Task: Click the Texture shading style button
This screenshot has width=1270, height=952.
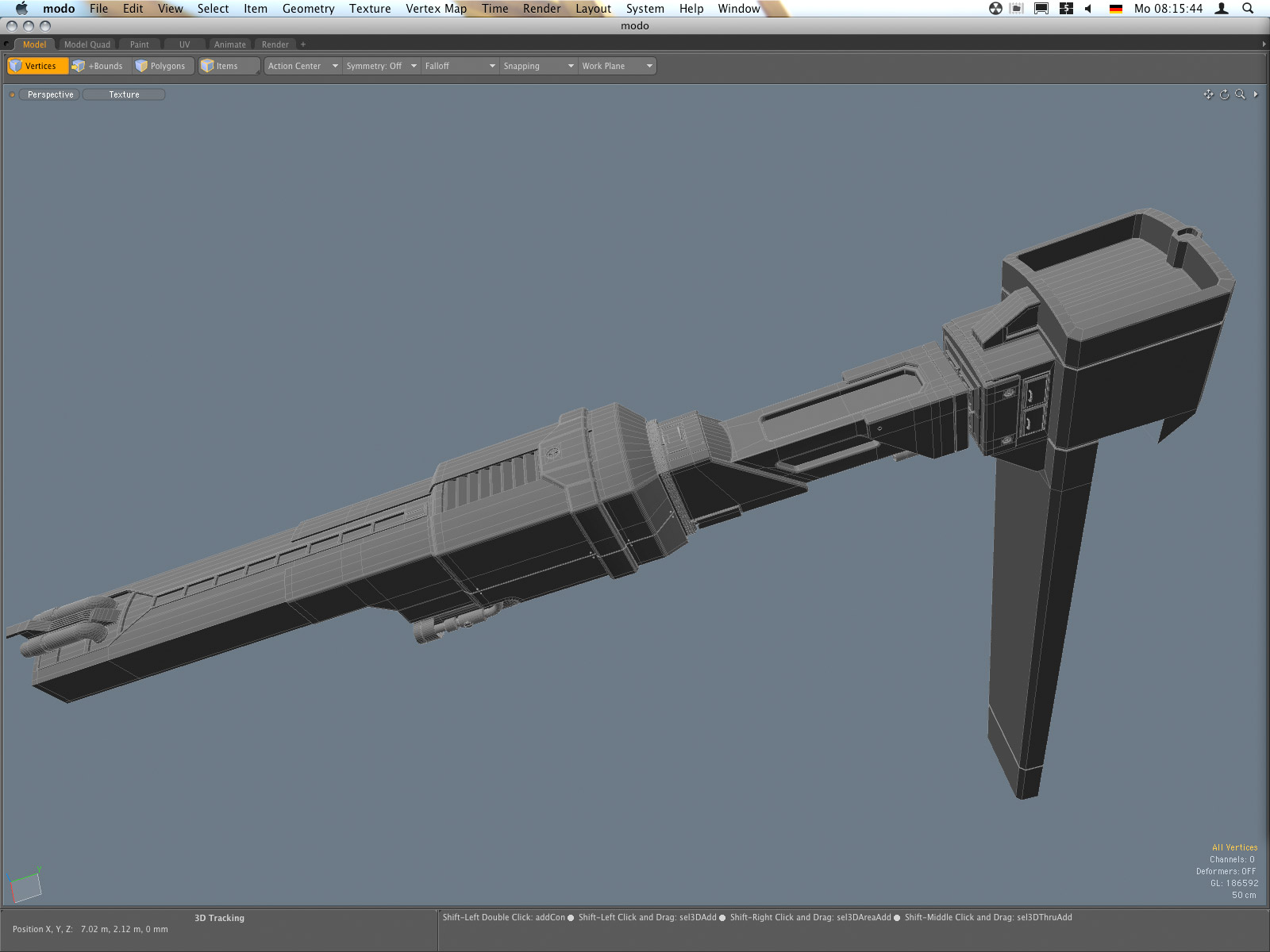Action: 124,94
